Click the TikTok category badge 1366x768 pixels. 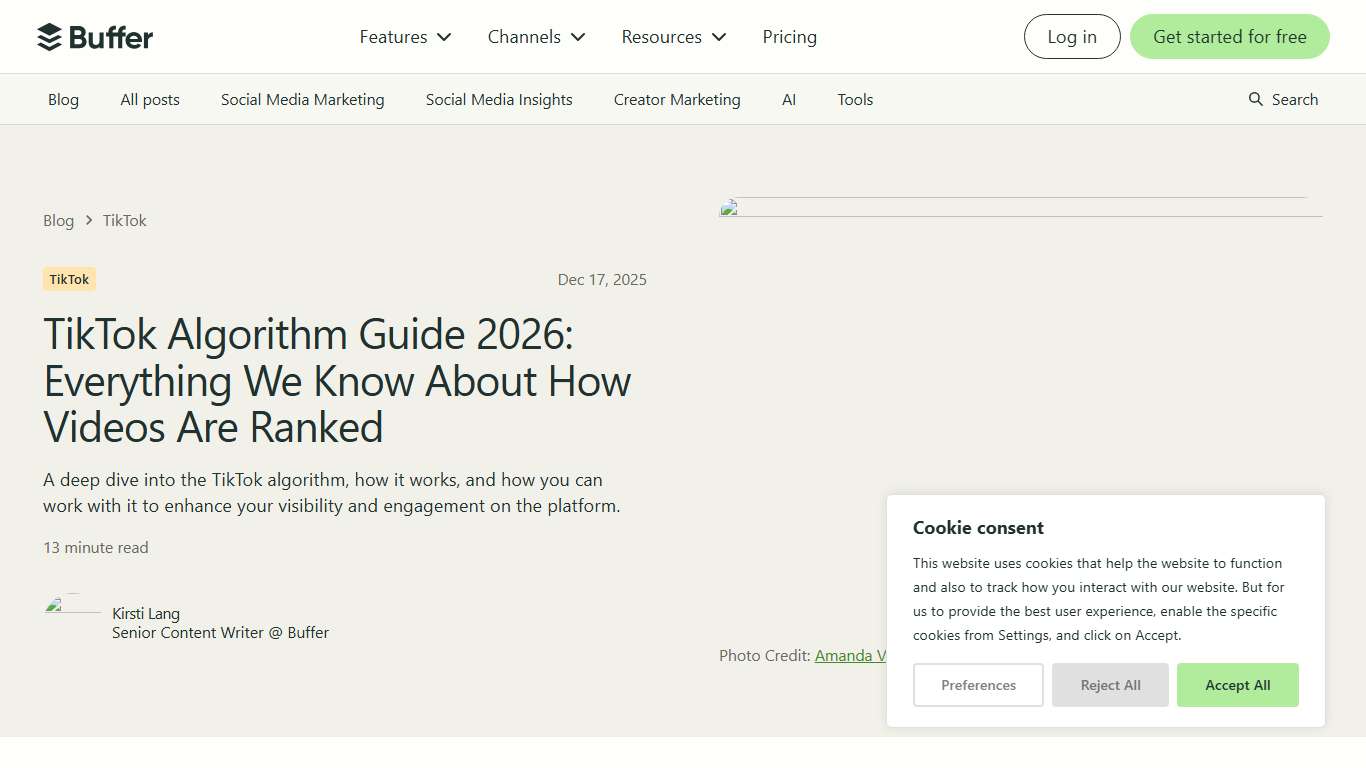point(68,279)
